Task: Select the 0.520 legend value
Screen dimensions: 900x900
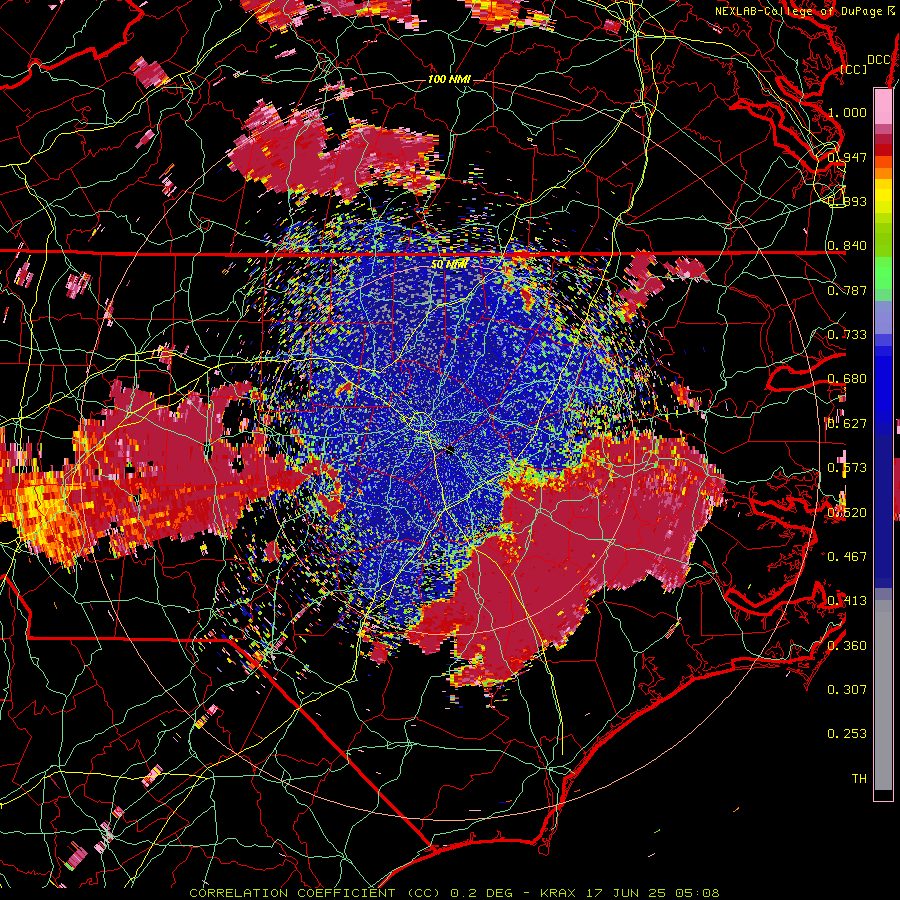Action: click(847, 512)
